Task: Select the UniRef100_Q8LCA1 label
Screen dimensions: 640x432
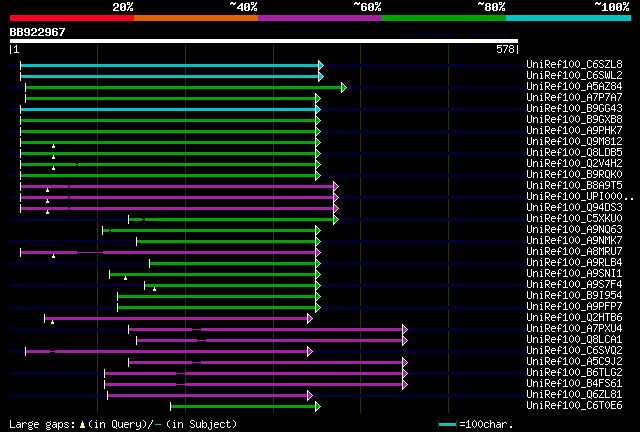Action: pyautogui.click(x=574, y=340)
